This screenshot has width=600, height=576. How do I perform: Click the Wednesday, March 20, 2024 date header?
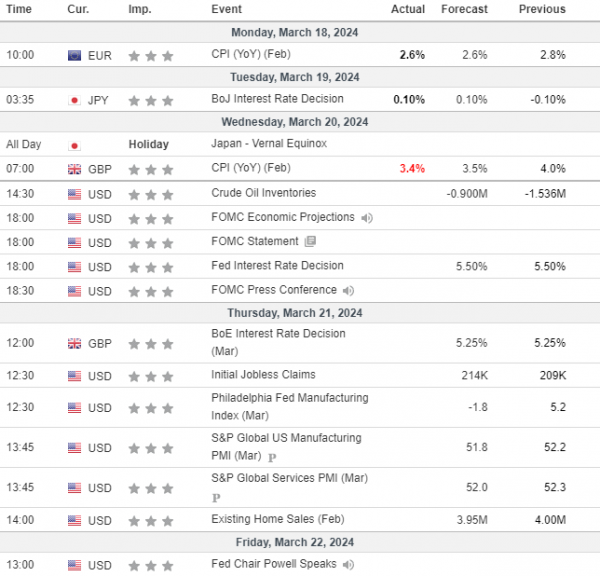(295, 122)
